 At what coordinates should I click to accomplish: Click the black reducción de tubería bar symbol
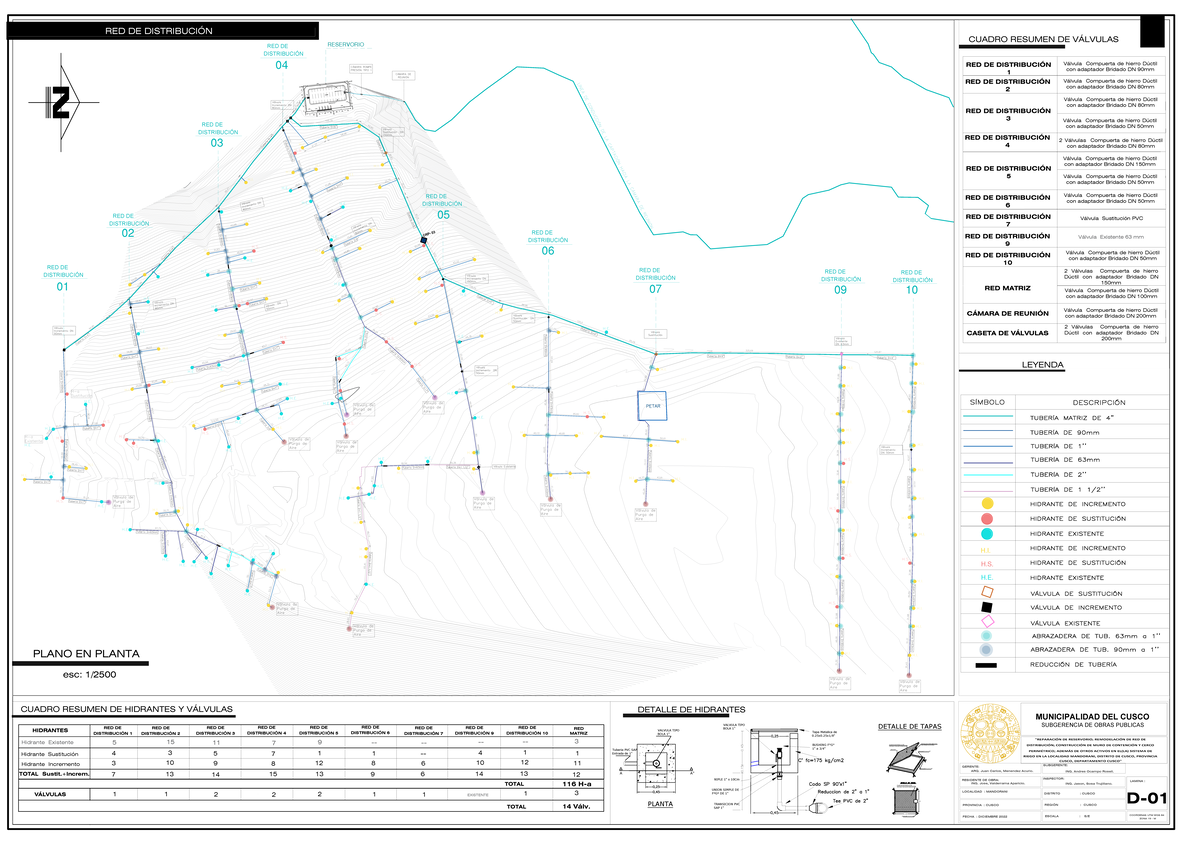point(987,665)
